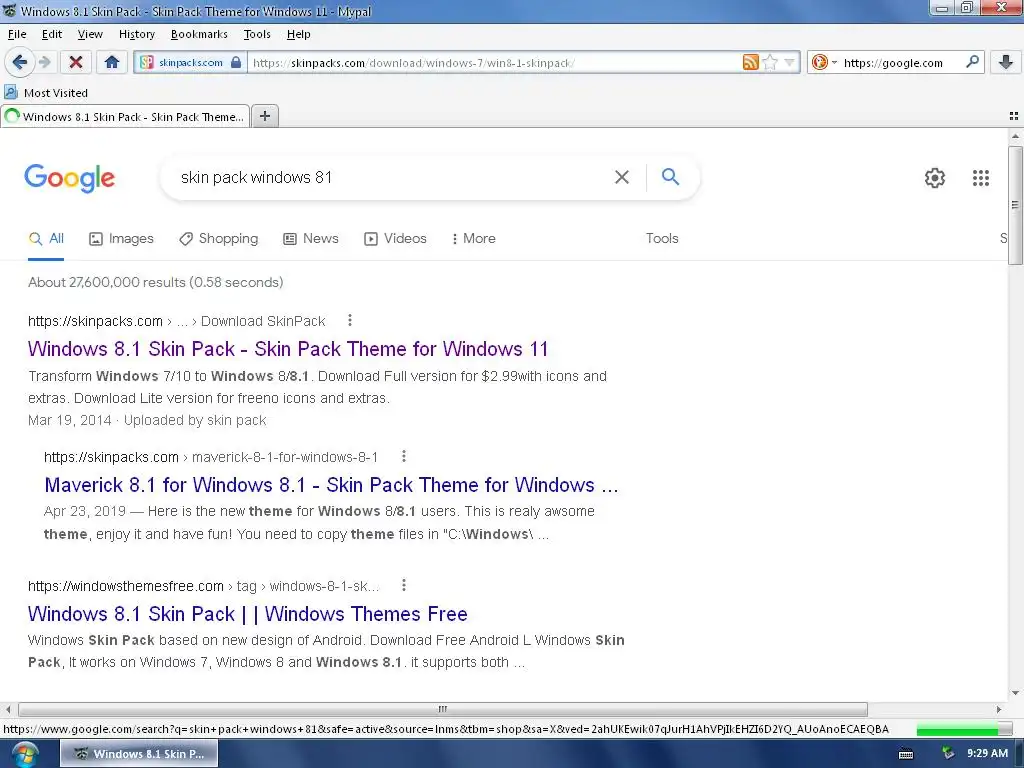
Task: Click the blue Google search magnifier
Action: coord(670,176)
